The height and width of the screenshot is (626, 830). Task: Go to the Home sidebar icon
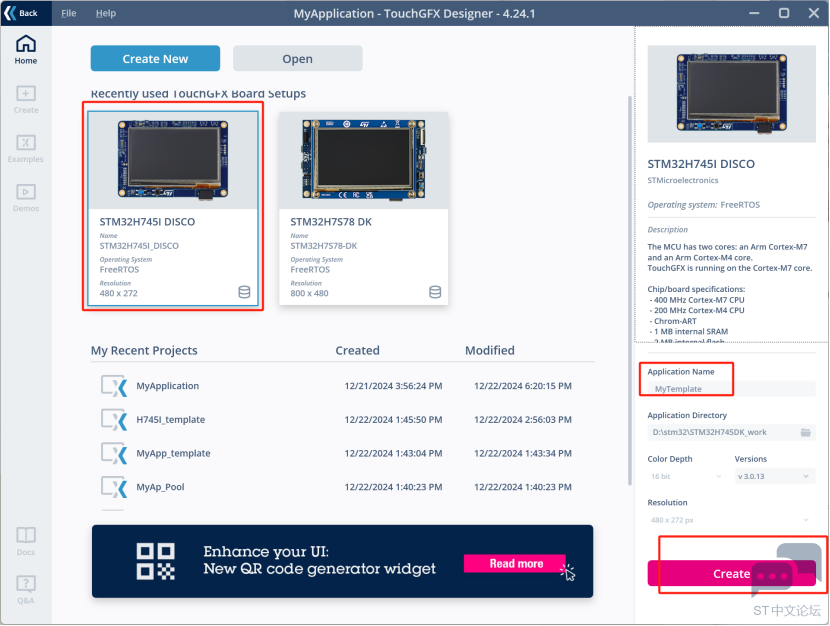coord(25,50)
